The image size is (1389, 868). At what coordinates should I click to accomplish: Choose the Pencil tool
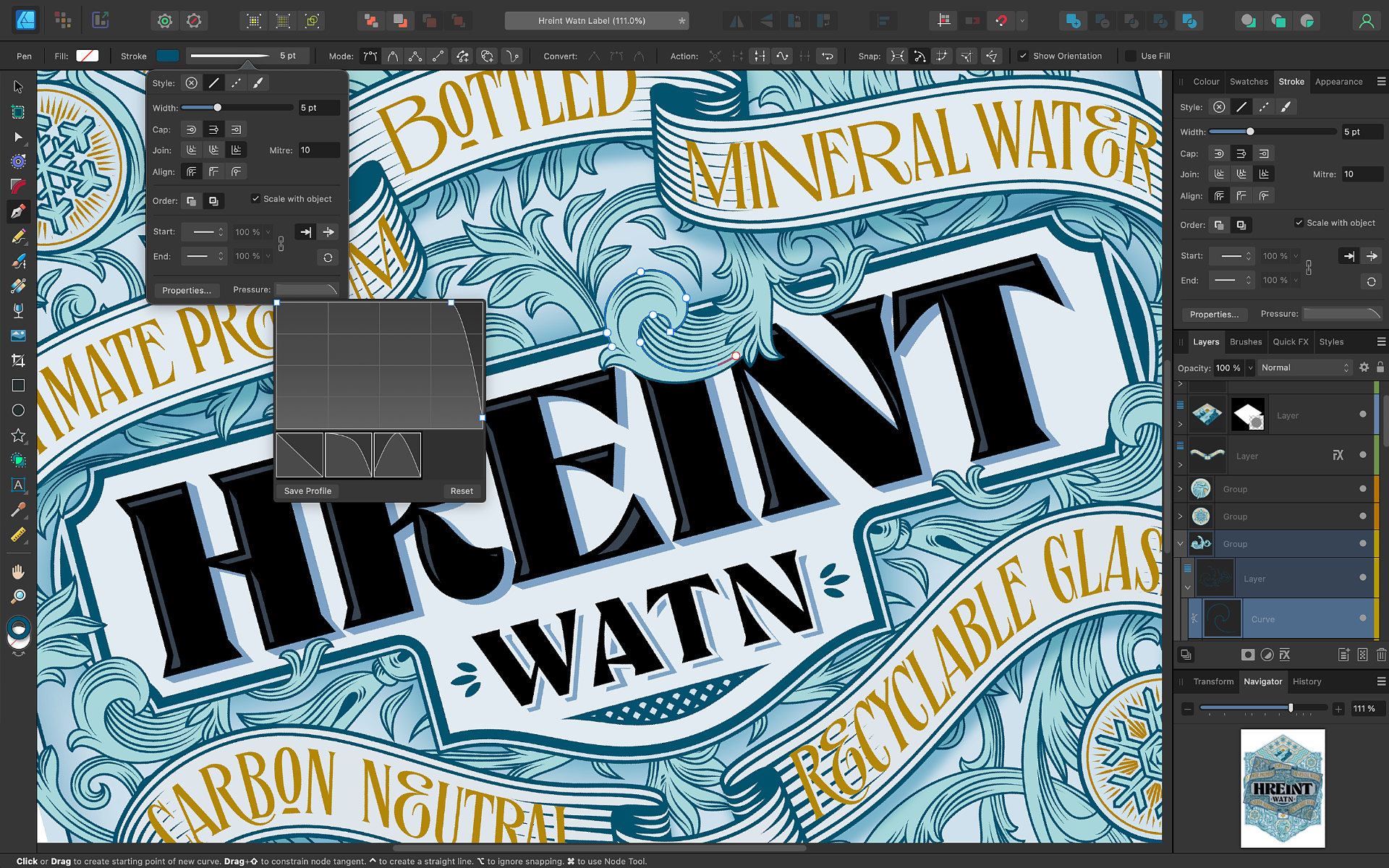click(x=18, y=237)
